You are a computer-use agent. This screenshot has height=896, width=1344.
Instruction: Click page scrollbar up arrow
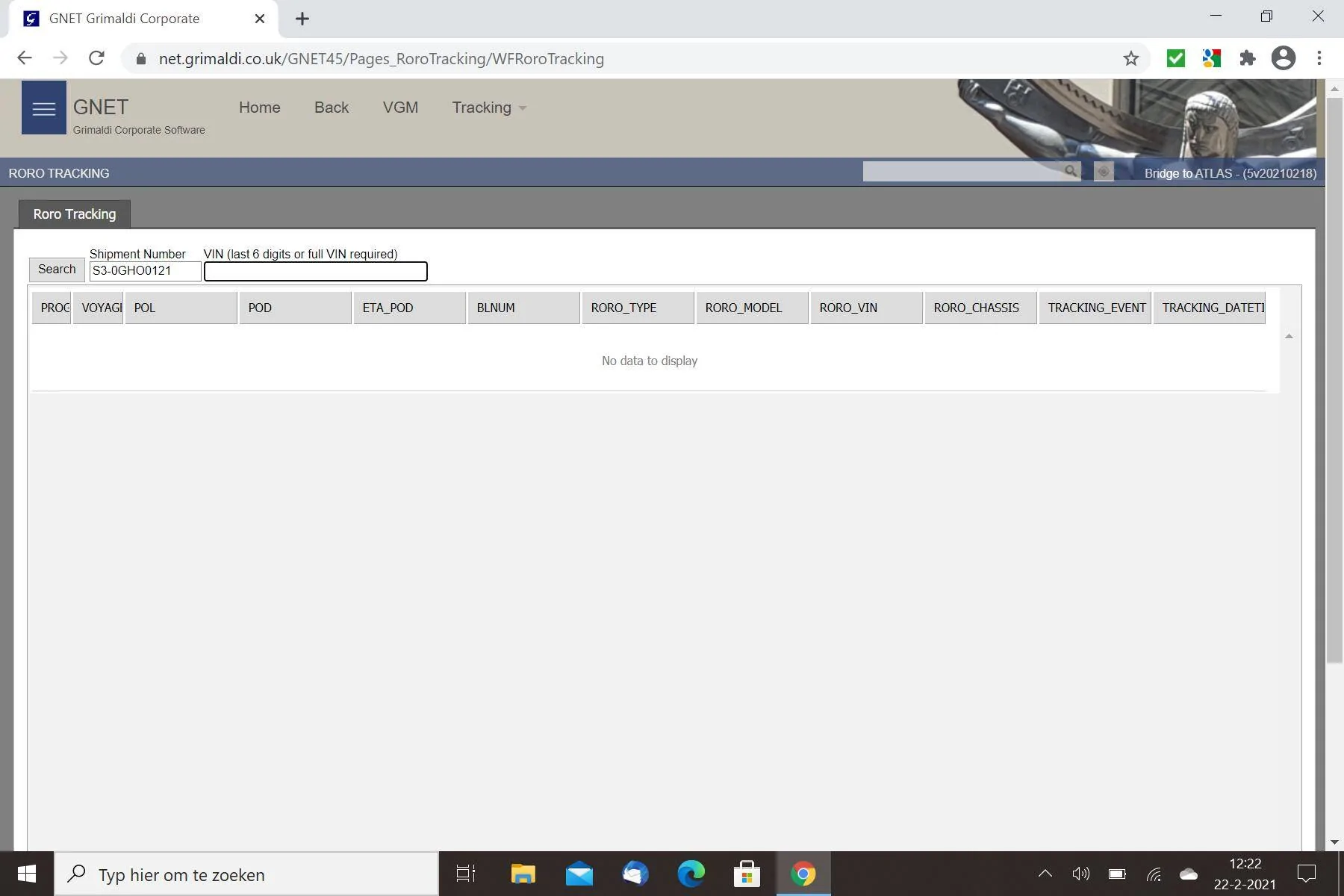(x=1334, y=88)
